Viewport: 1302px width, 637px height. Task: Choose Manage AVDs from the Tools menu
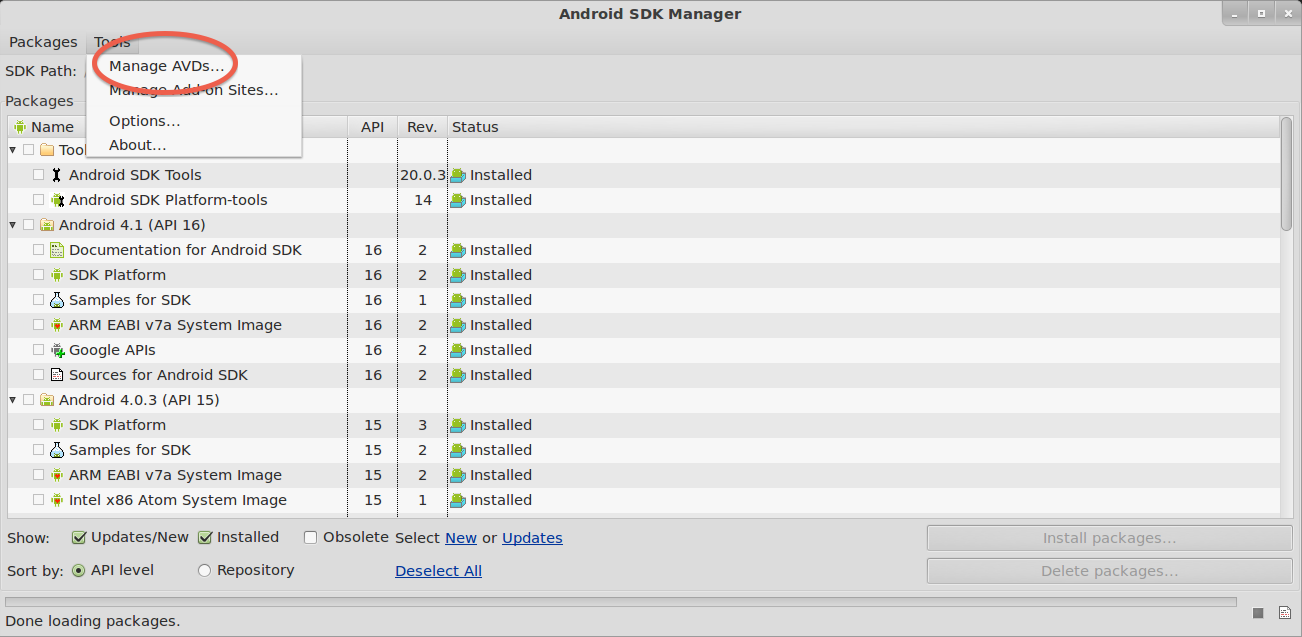(166, 66)
